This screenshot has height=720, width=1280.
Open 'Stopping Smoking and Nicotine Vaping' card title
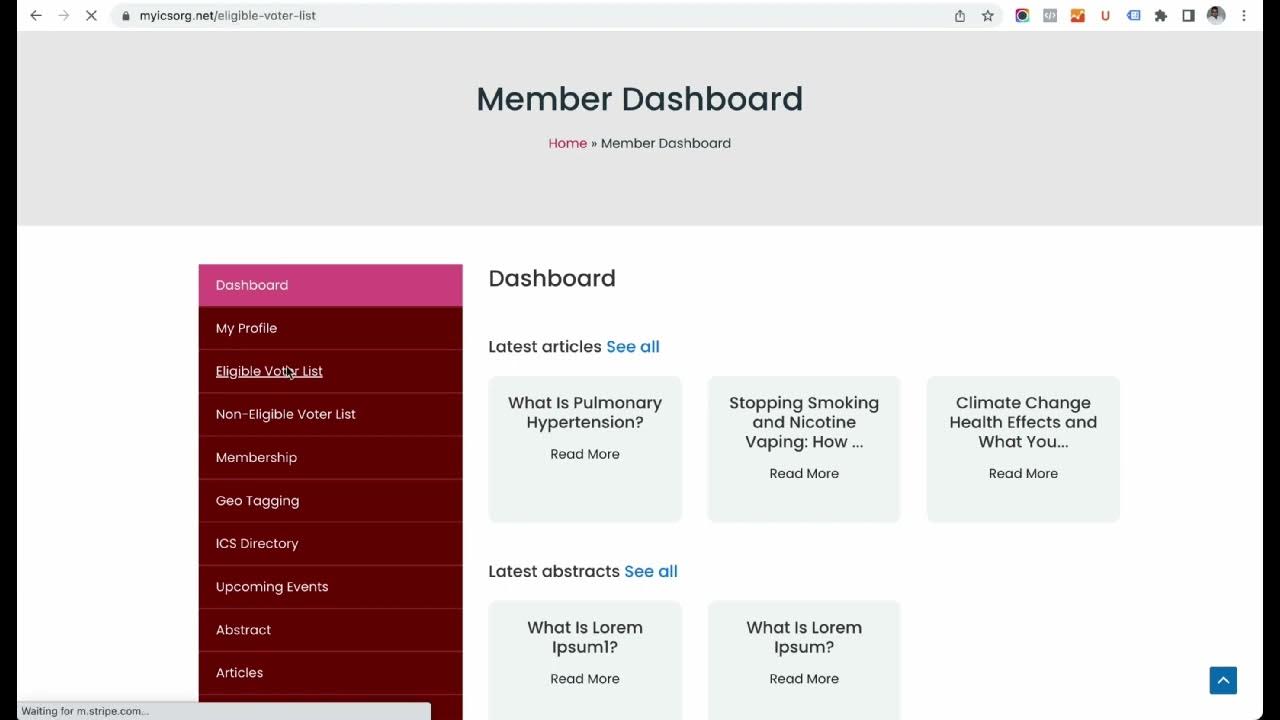804,422
